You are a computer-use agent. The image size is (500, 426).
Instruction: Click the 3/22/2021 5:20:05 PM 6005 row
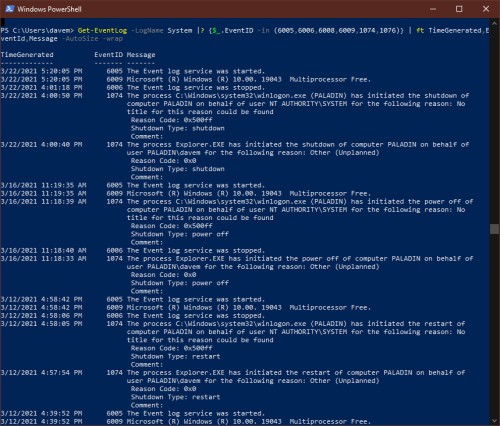click(x=133, y=71)
